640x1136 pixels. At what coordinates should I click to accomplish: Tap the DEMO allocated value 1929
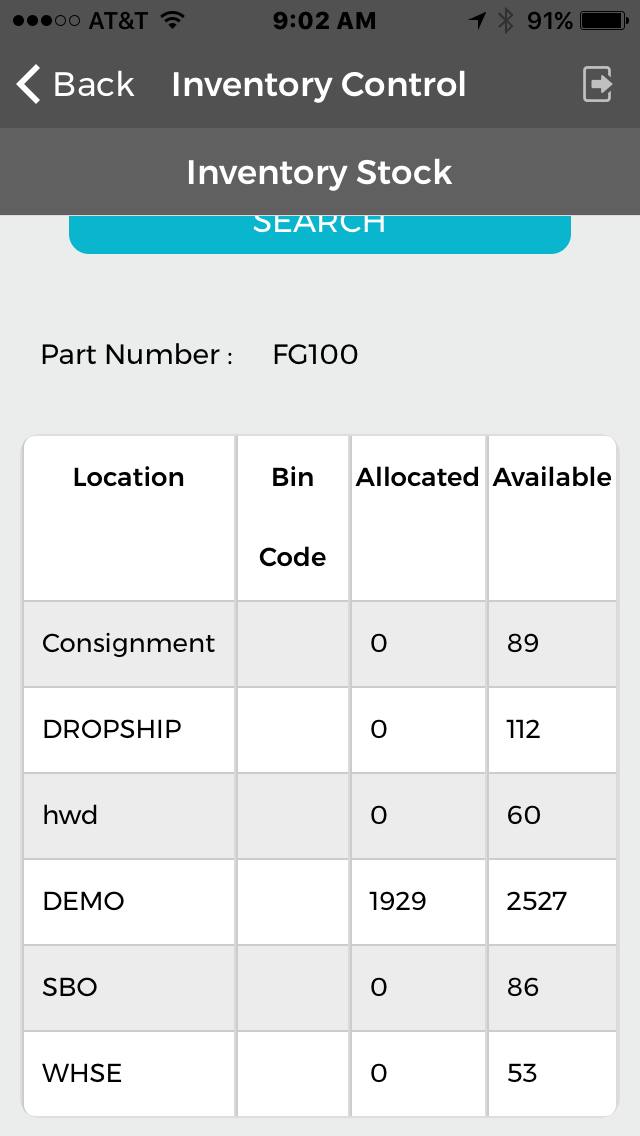(x=398, y=901)
